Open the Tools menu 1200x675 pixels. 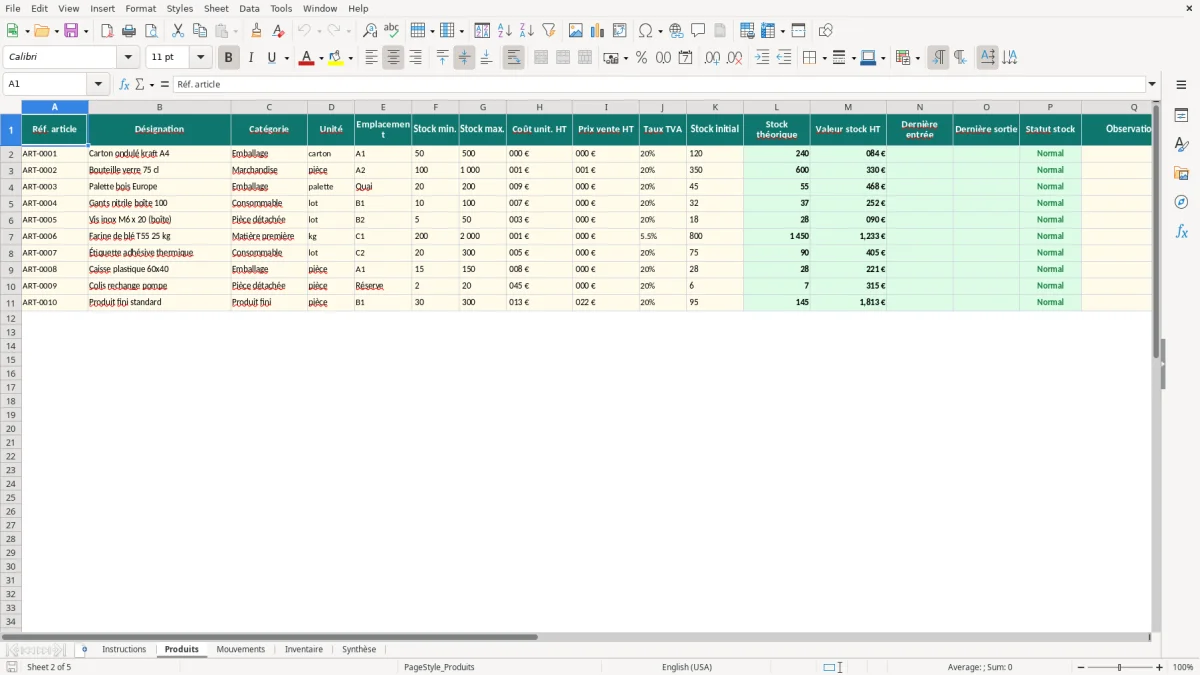coord(281,8)
